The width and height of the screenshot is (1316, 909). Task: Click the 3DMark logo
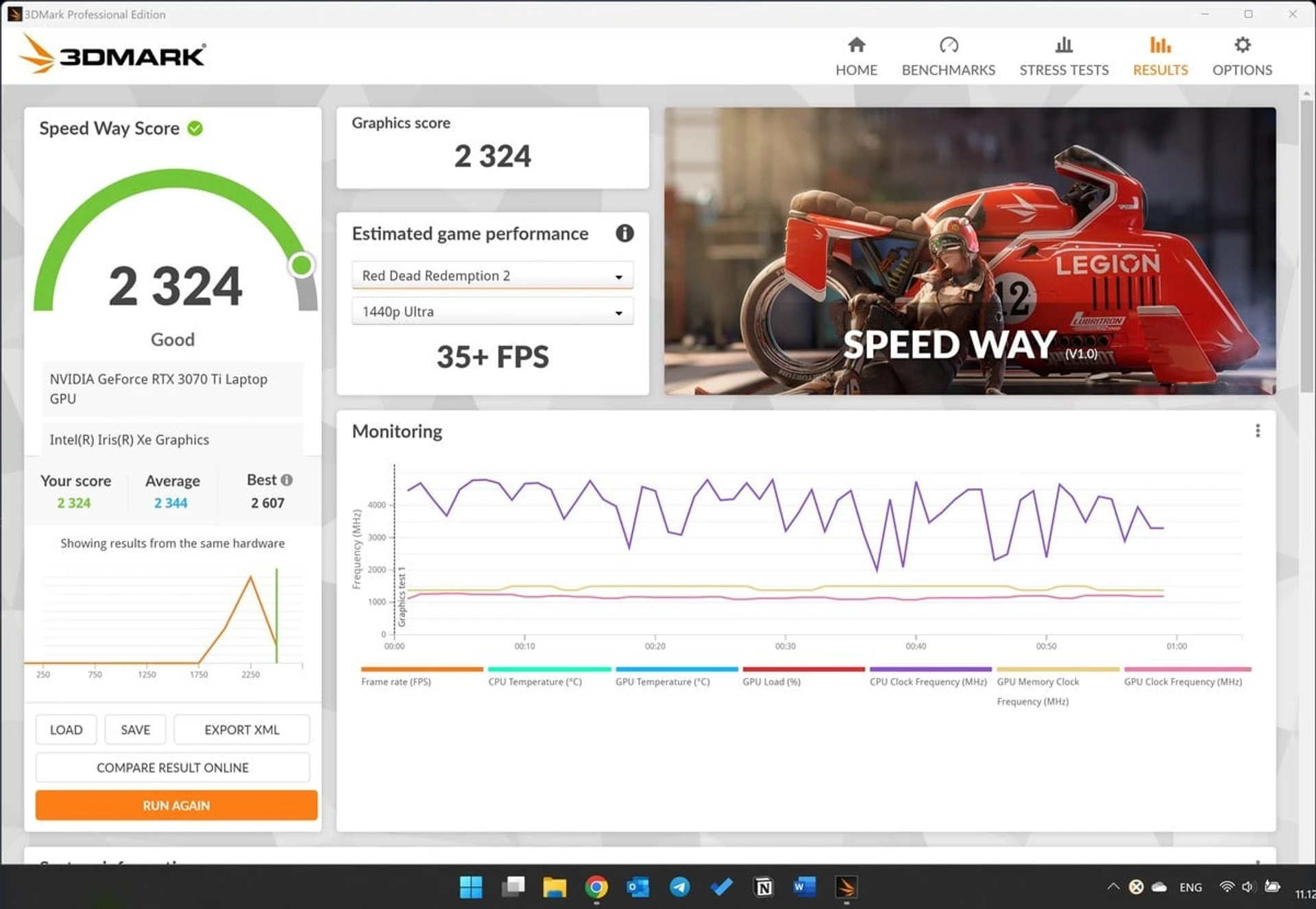point(112,54)
